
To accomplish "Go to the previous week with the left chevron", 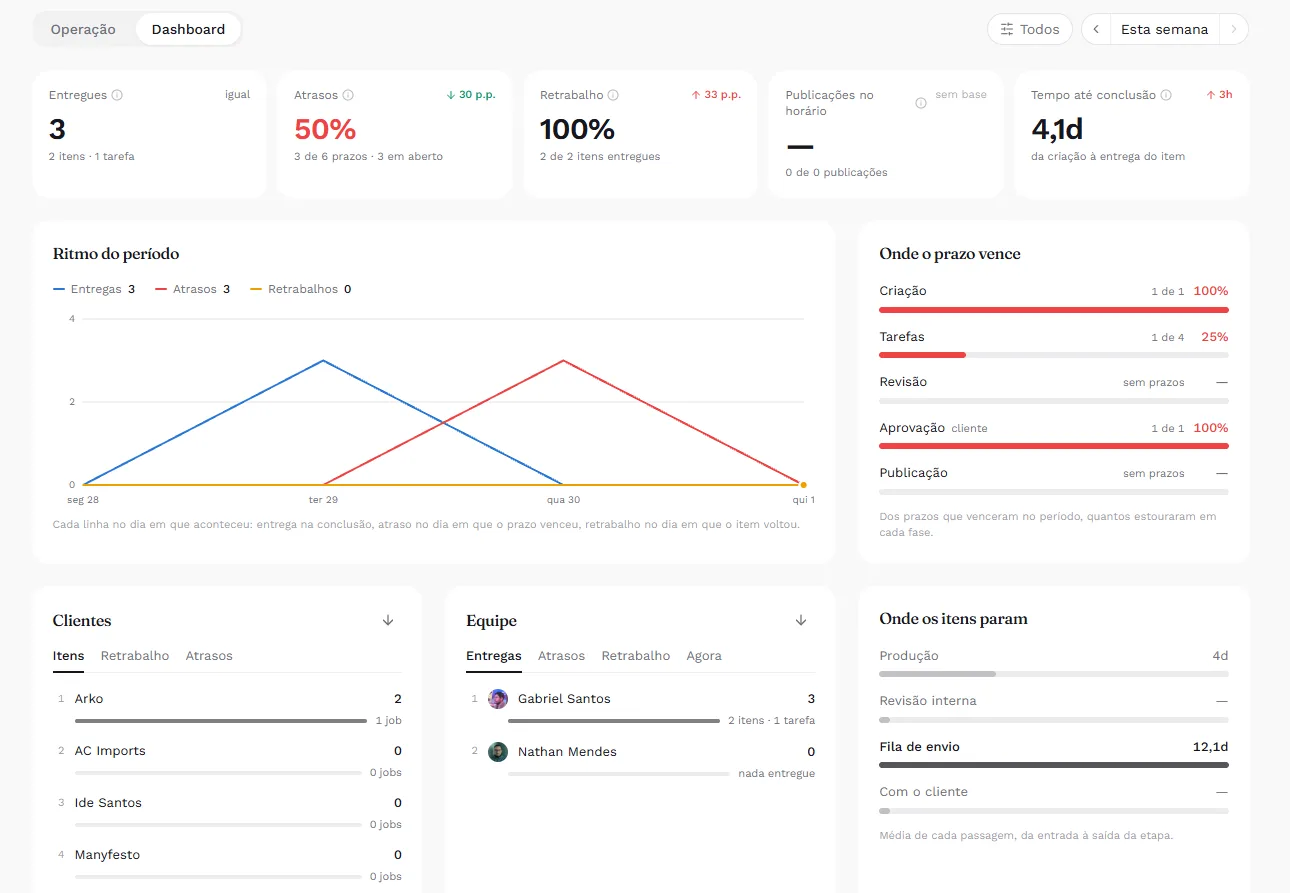I will [x=1096, y=29].
